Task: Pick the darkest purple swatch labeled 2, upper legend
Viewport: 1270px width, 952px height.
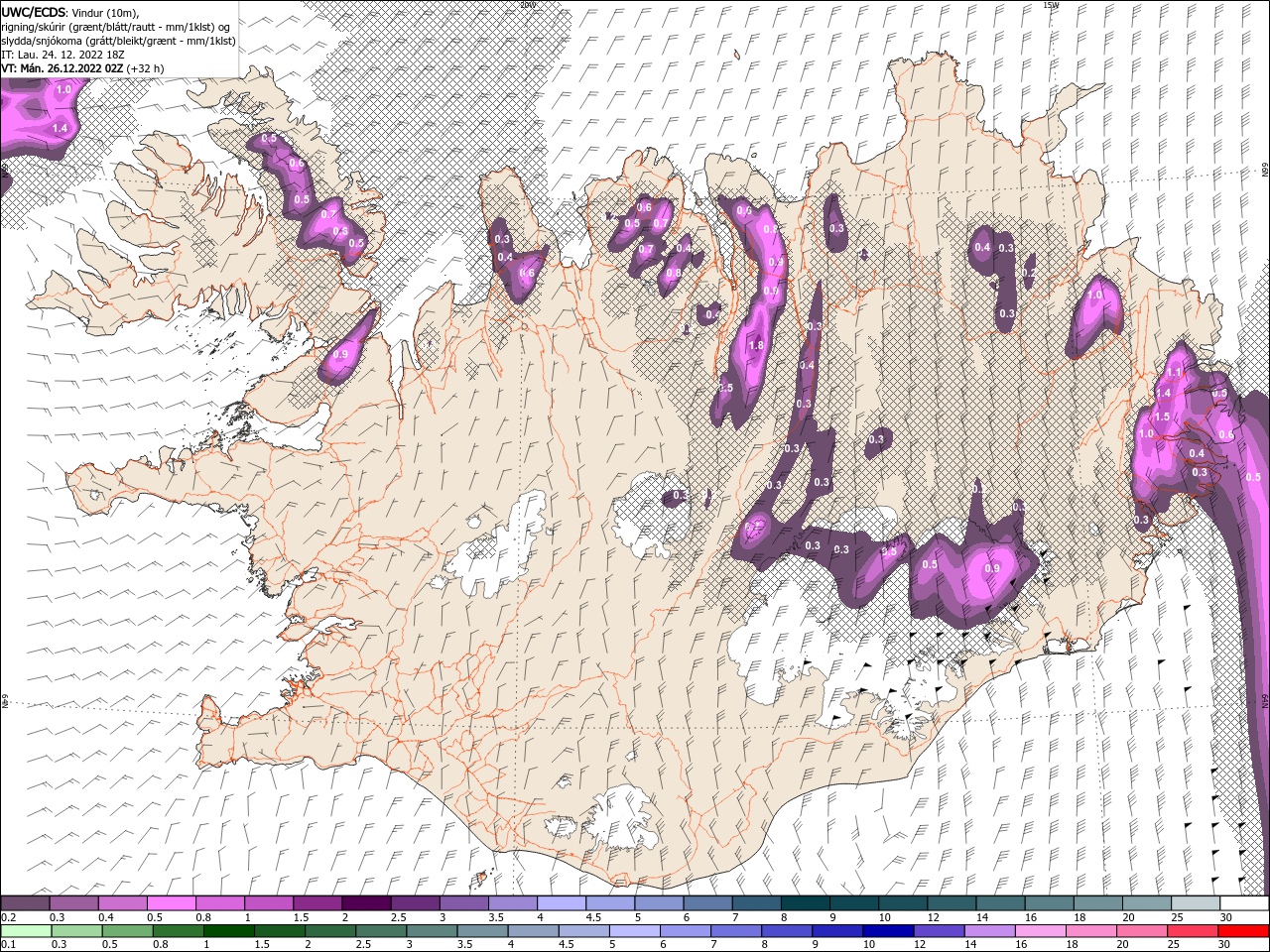Action: click(365, 903)
